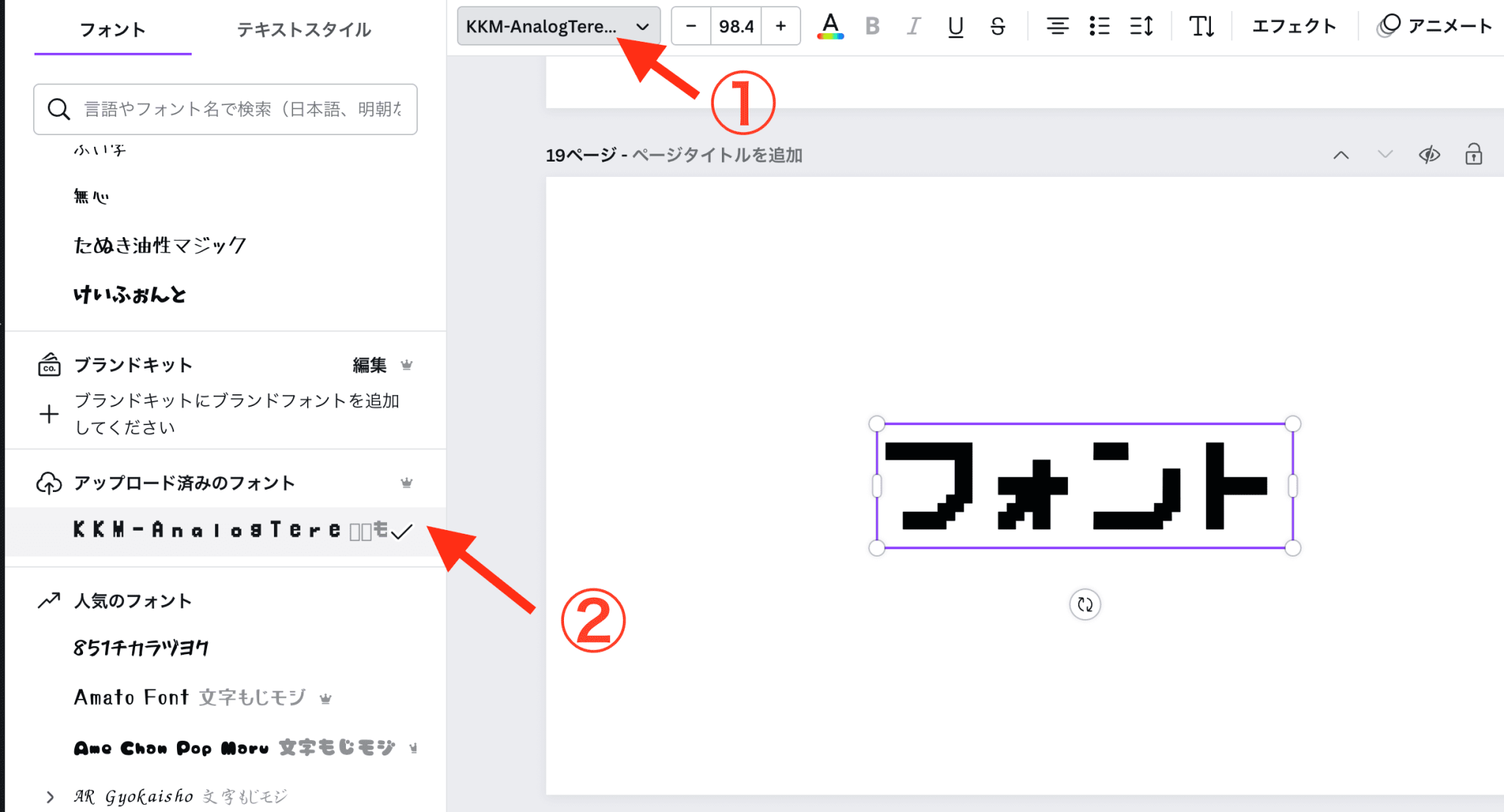Move the page up with chevron arrow

(x=1341, y=155)
